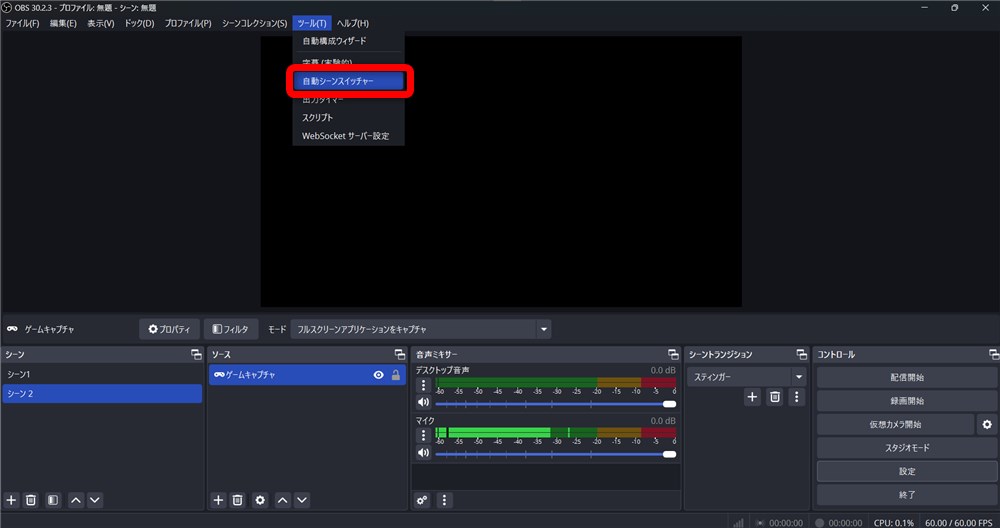Remove selected source with trash icon

coord(237,500)
